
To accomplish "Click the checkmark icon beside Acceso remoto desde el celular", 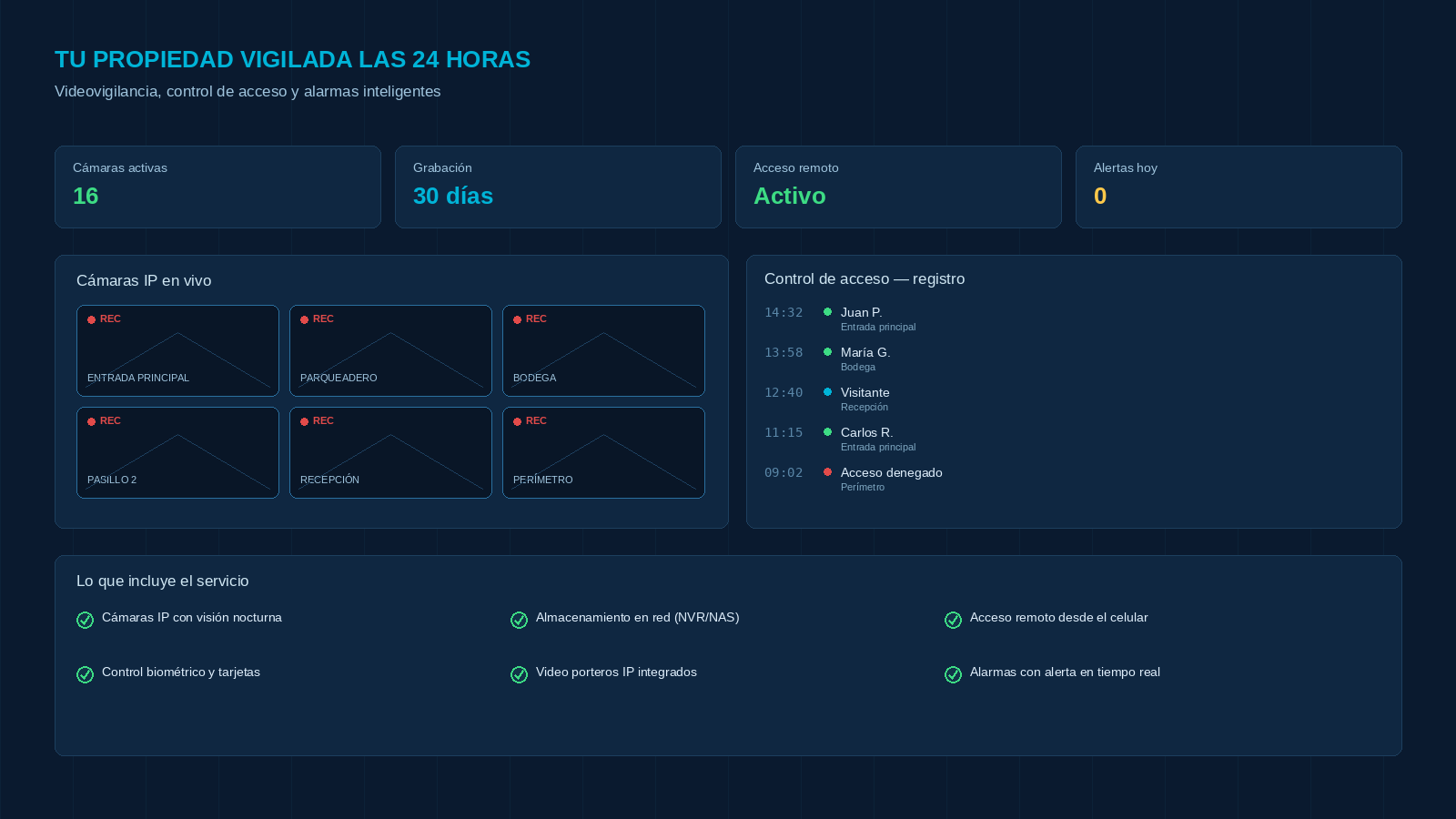I will tap(953, 621).
